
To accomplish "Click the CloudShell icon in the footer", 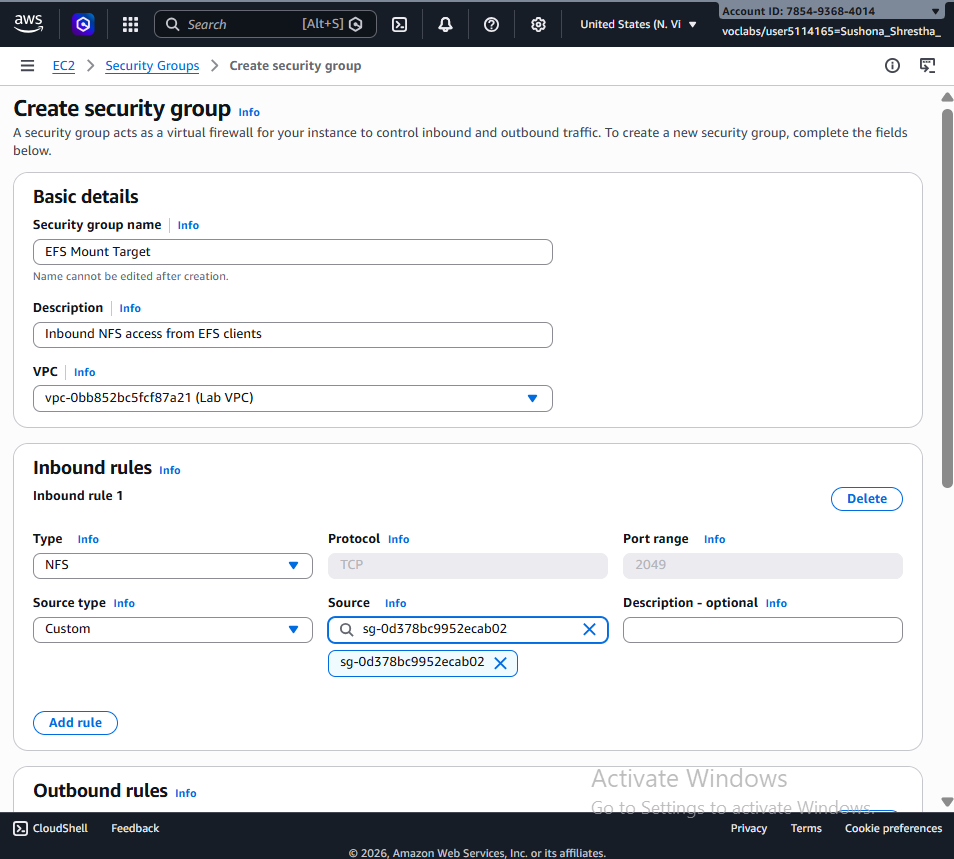I will point(21,829).
